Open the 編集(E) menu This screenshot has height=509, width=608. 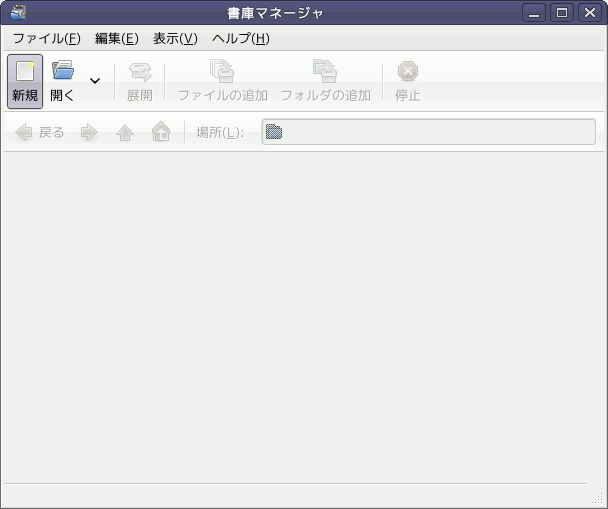116,39
